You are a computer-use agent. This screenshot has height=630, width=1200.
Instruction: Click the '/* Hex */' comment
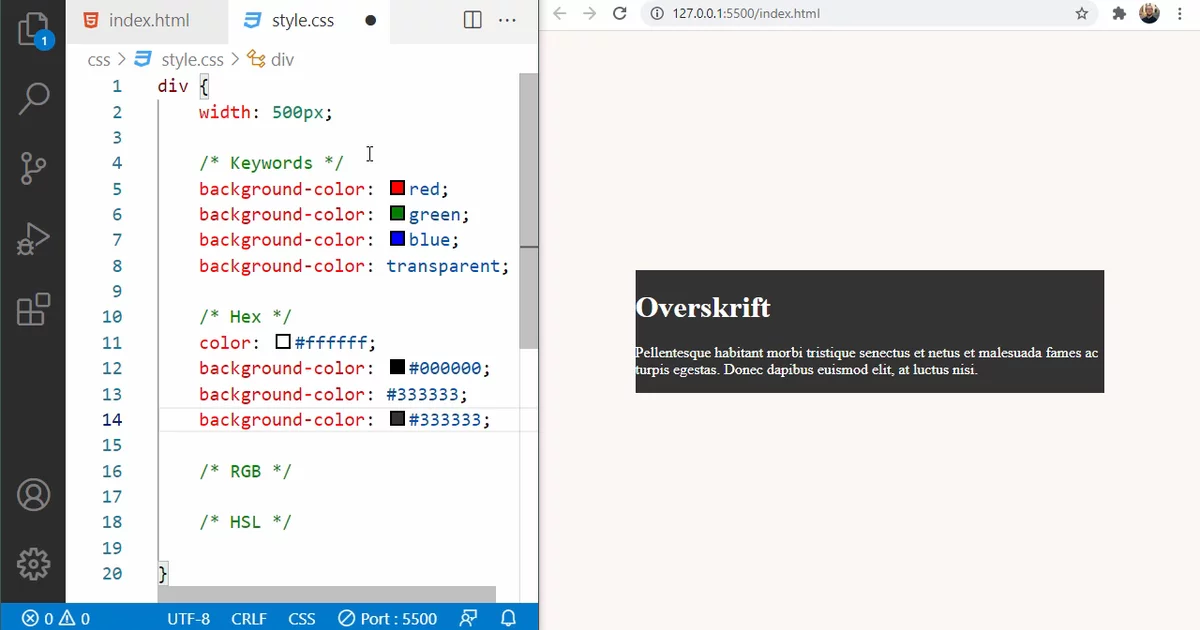pyautogui.click(x=245, y=317)
